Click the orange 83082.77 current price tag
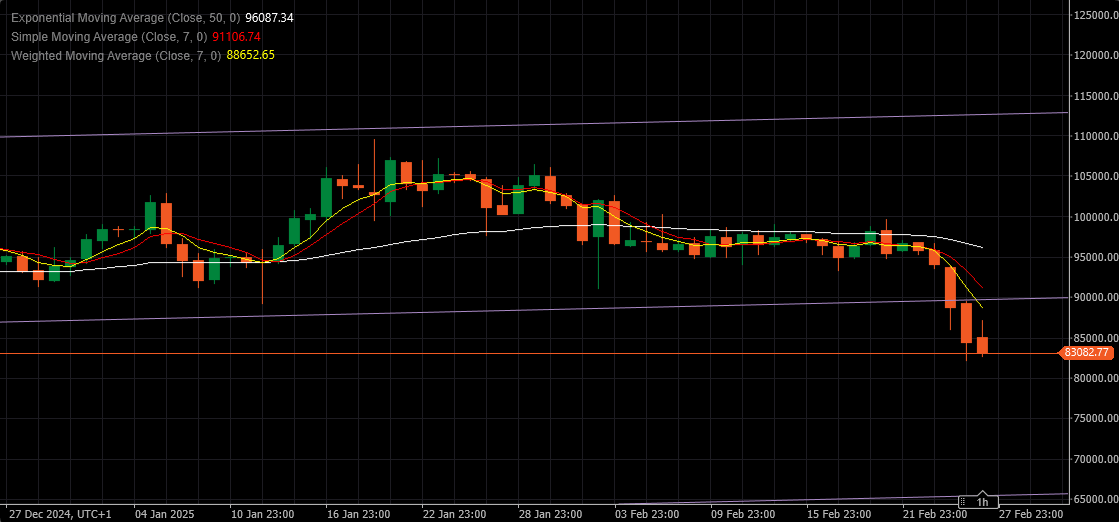The image size is (1119, 522). coord(1086,352)
